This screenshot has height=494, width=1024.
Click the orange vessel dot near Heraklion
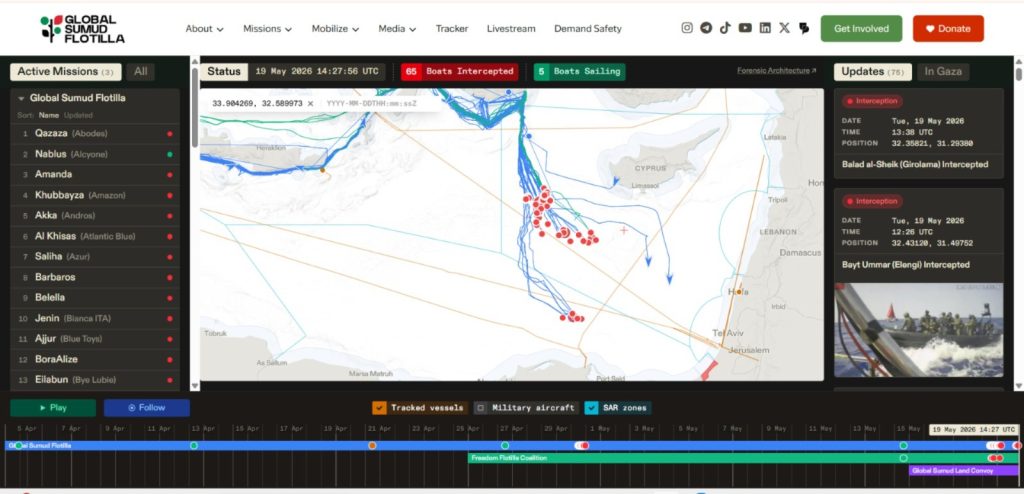(322, 170)
